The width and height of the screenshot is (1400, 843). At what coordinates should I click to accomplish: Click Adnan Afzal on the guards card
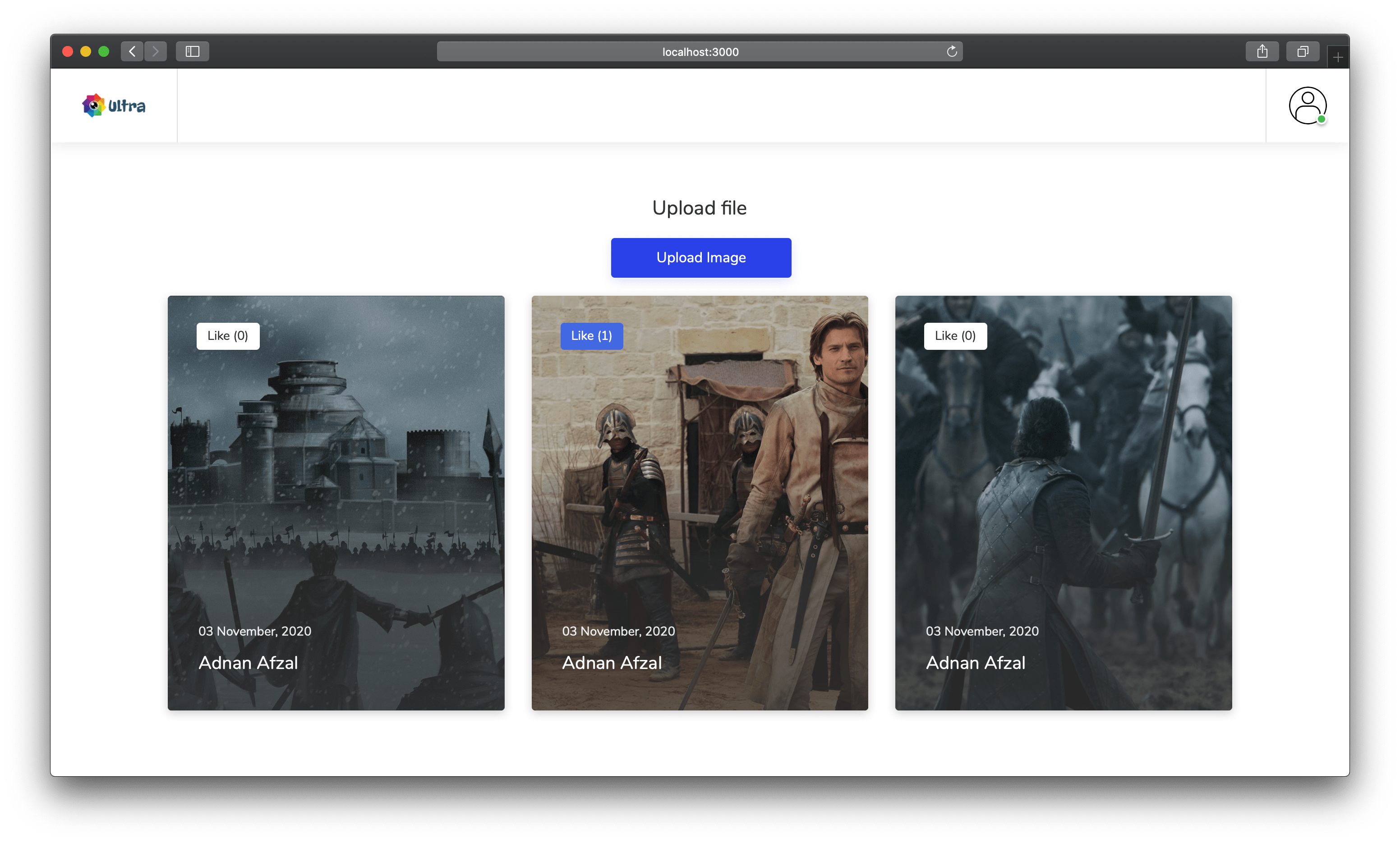coord(612,662)
